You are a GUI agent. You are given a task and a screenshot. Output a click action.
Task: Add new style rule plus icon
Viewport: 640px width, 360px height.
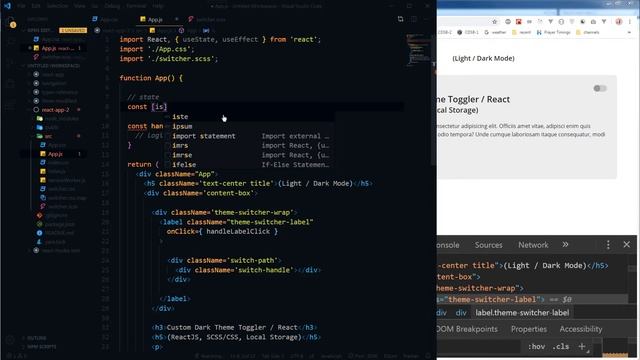582,346
